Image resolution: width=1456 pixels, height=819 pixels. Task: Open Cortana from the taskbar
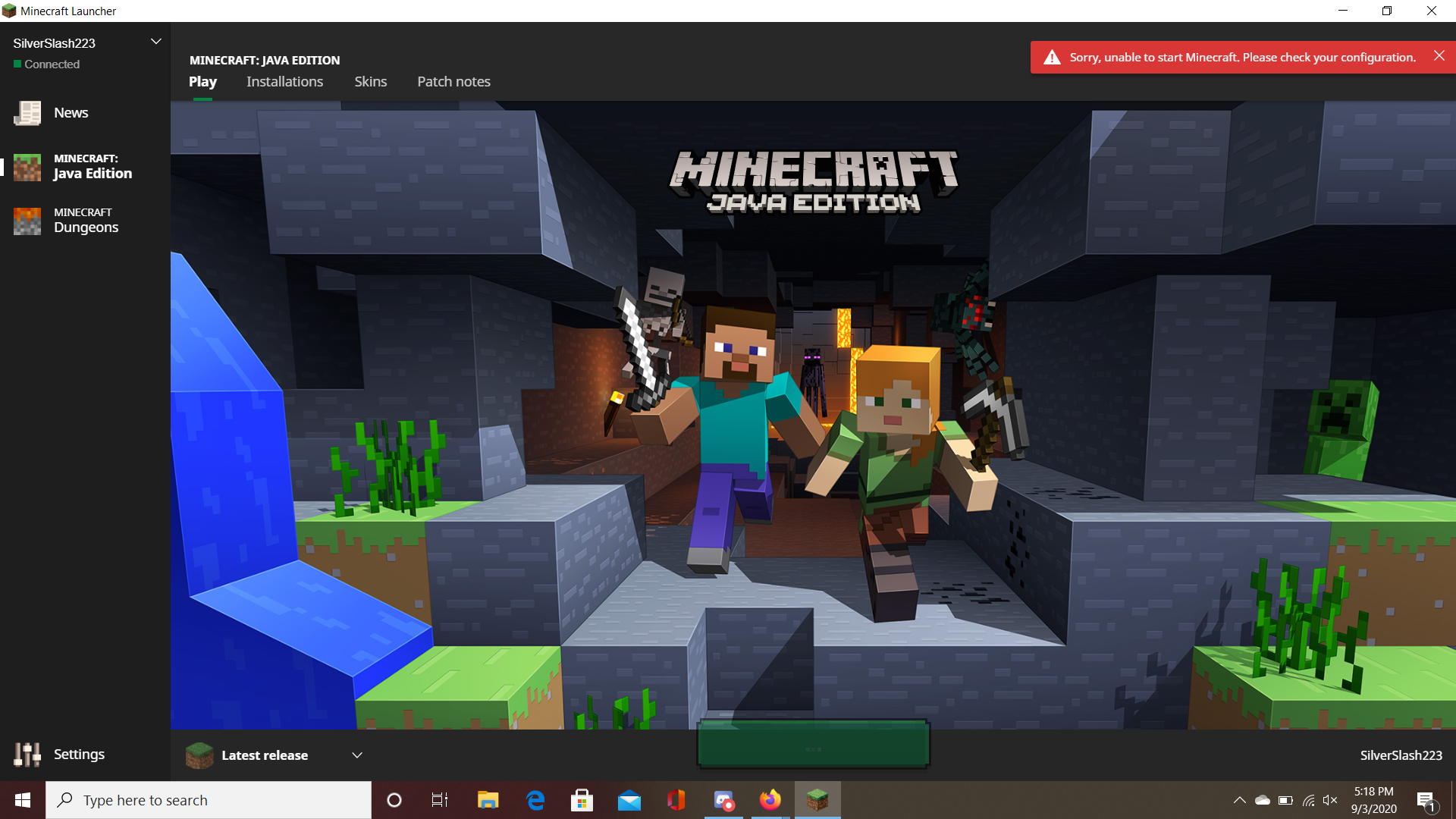pyautogui.click(x=394, y=800)
